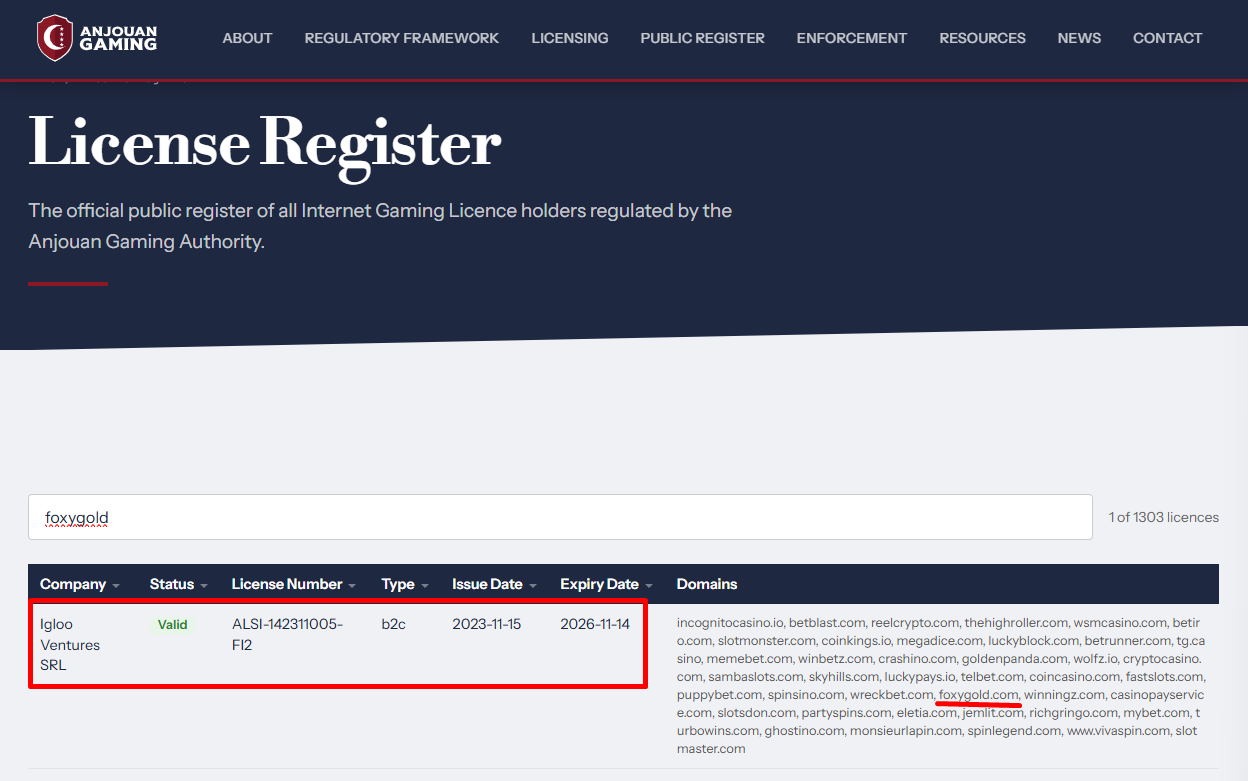
Task: Click the luckyblock.com domain entry
Action: click(x=1034, y=640)
